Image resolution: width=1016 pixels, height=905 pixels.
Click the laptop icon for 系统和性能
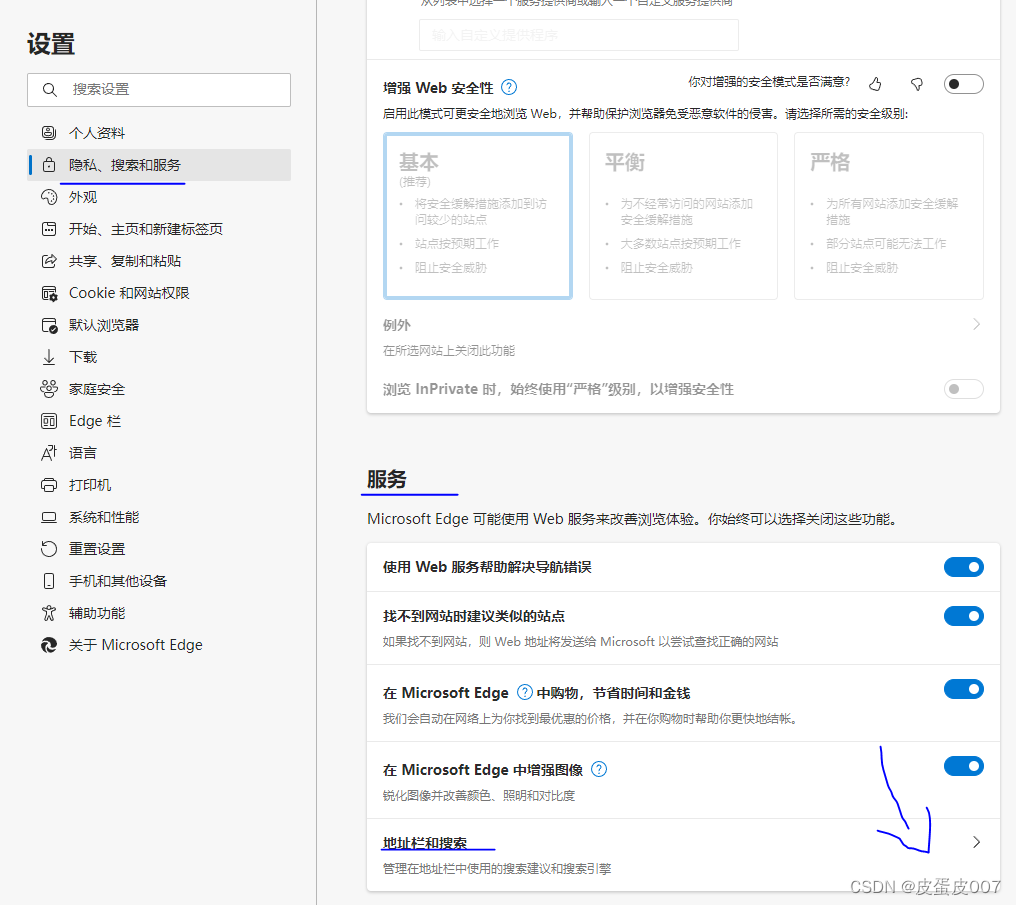coord(49,517)
